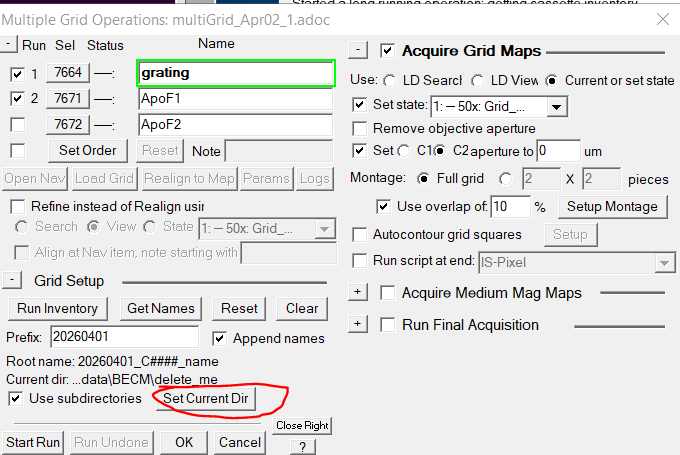Toggle Use overlap of checkbox
680x455 pixels.
383,206
